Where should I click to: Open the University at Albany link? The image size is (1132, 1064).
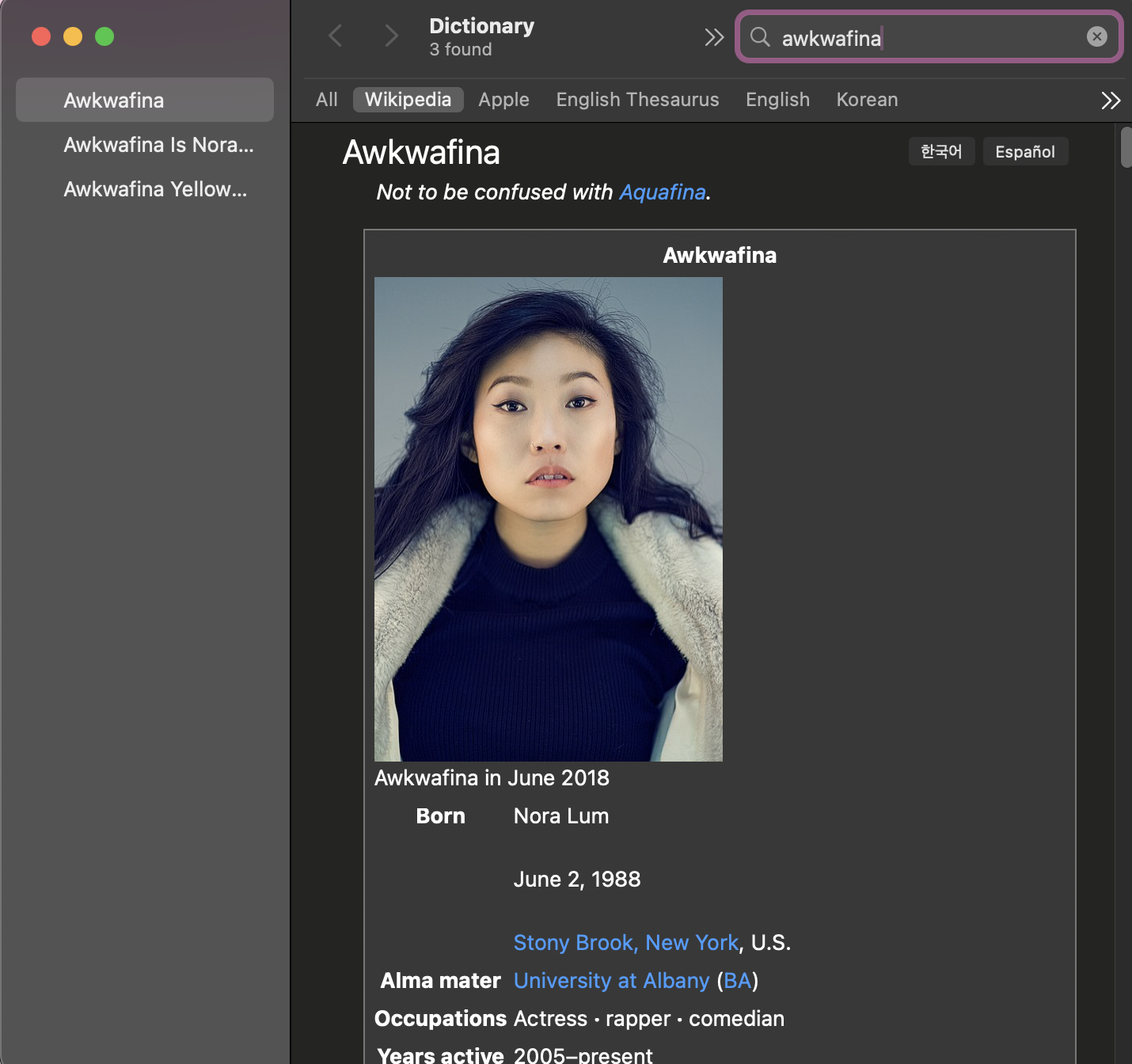611,981
